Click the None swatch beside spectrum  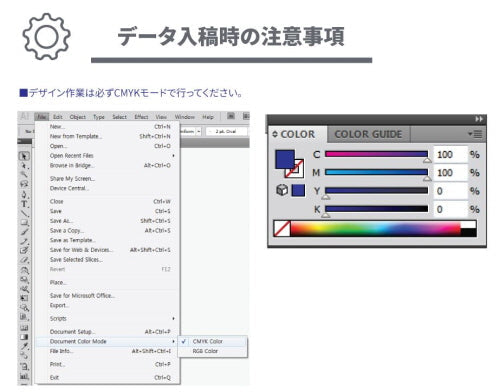point(282,229)
